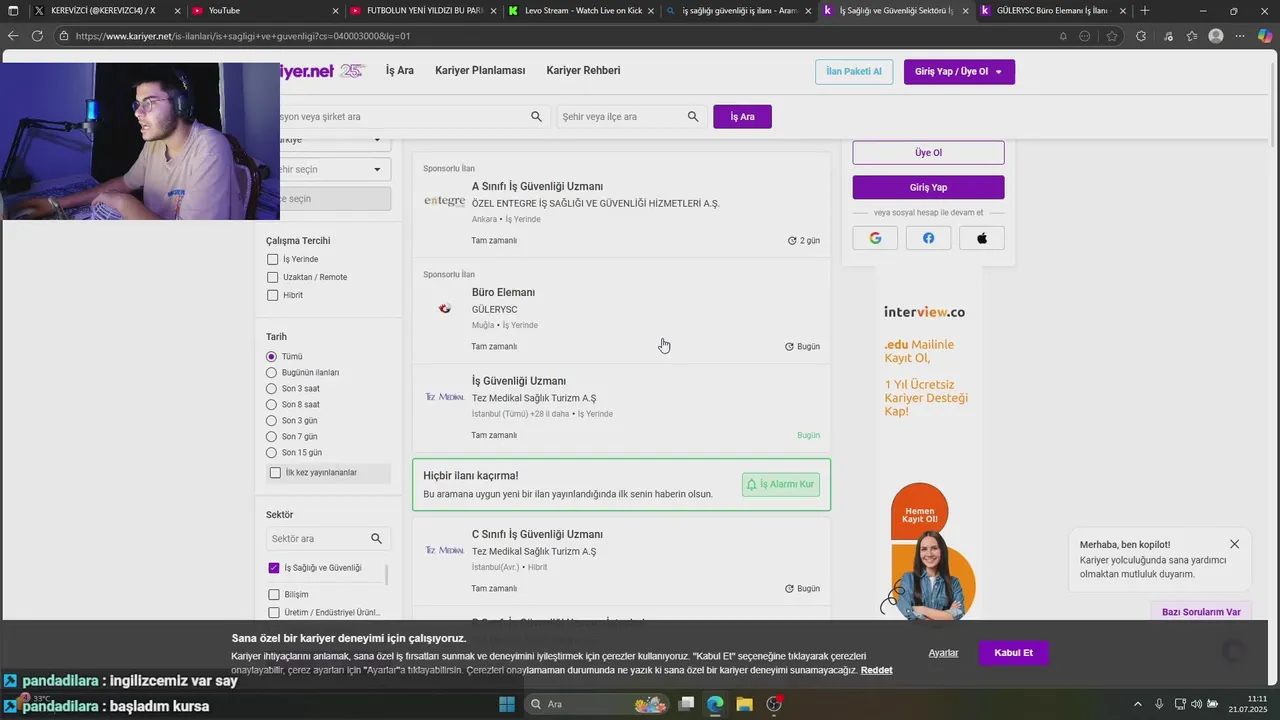1280x720 pixels.
Task: Open OBS Studio from taskbar
Action: pos(774,704)
